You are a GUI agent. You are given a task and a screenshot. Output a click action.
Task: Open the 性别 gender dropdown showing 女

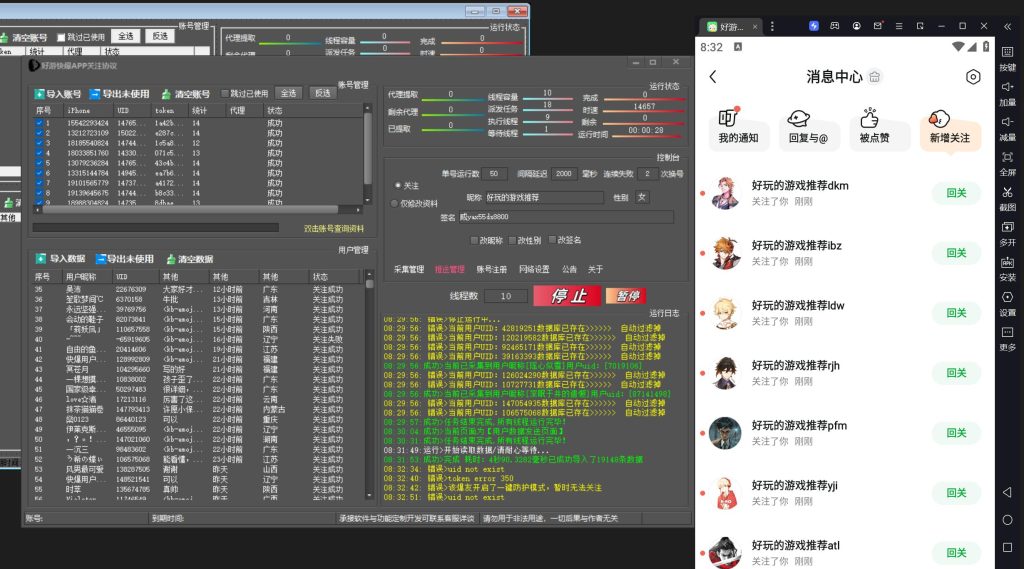click(642, 198)
